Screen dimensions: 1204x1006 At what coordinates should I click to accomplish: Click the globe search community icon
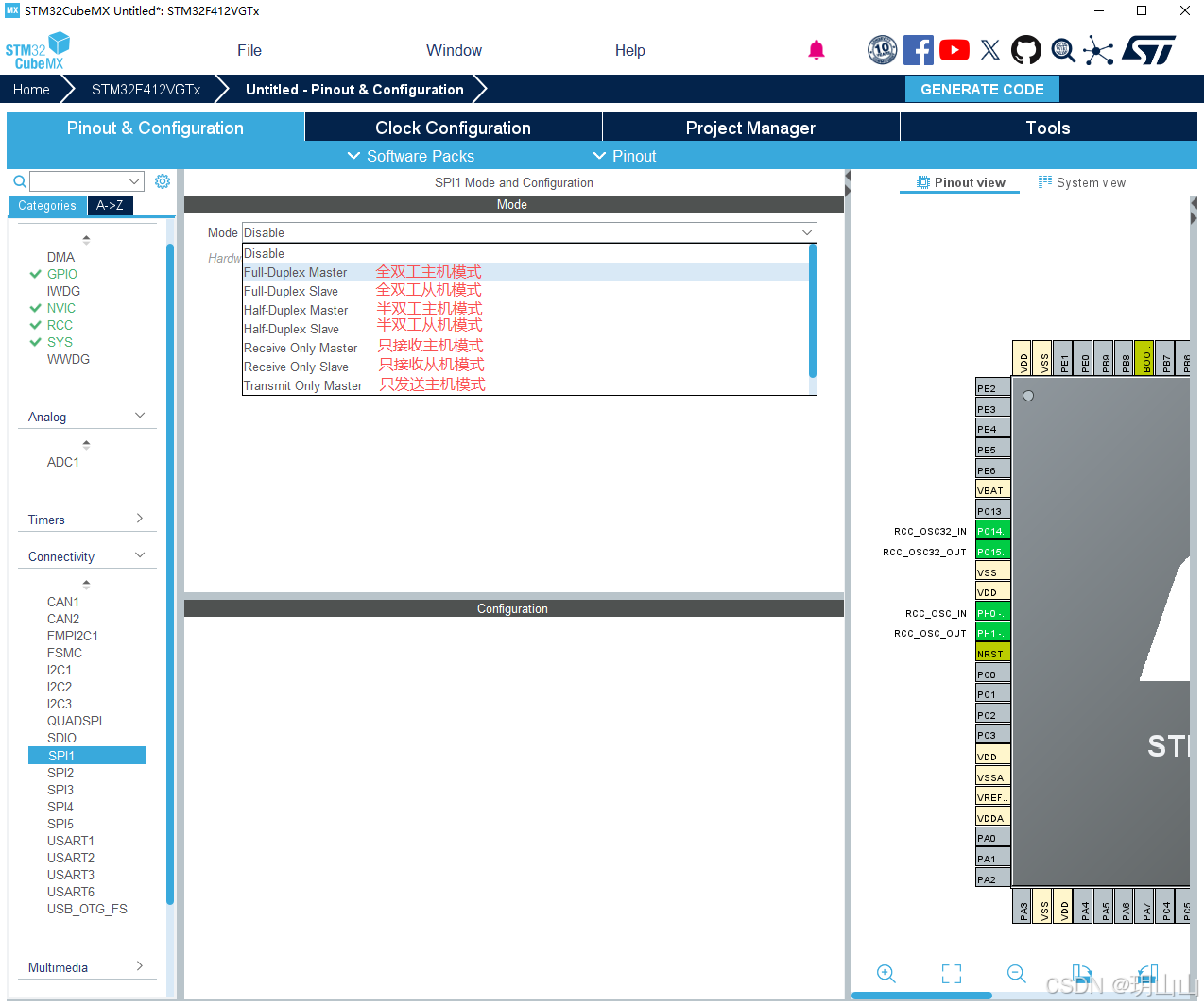[x=1062, y=50]
